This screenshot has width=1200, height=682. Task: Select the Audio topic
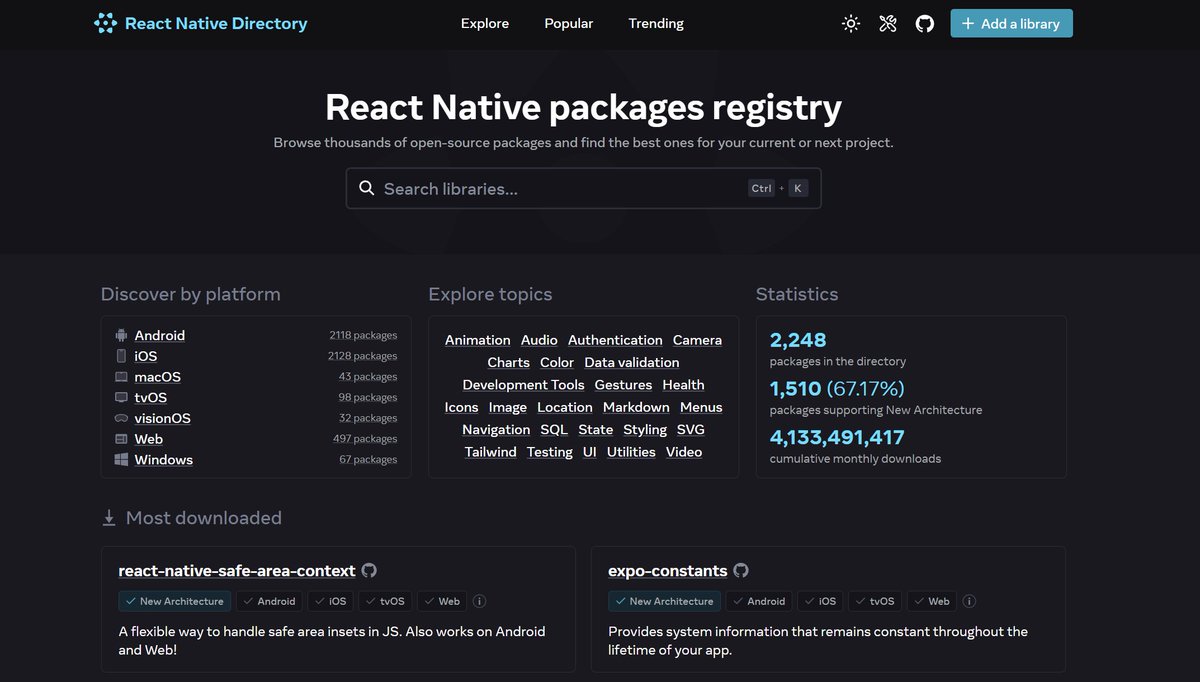point(539,340)
